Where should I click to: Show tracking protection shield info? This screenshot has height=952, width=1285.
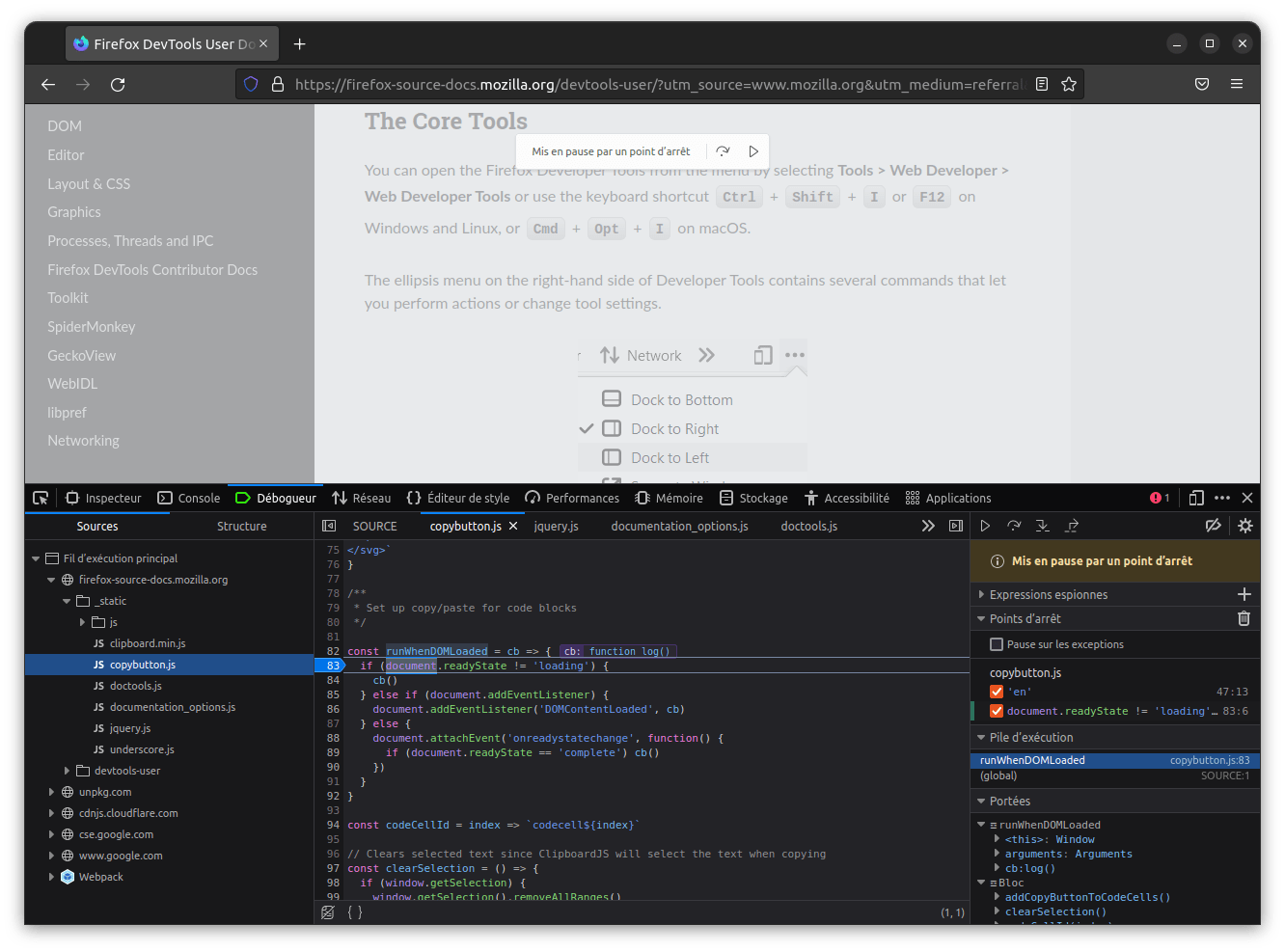coord(251,84)
